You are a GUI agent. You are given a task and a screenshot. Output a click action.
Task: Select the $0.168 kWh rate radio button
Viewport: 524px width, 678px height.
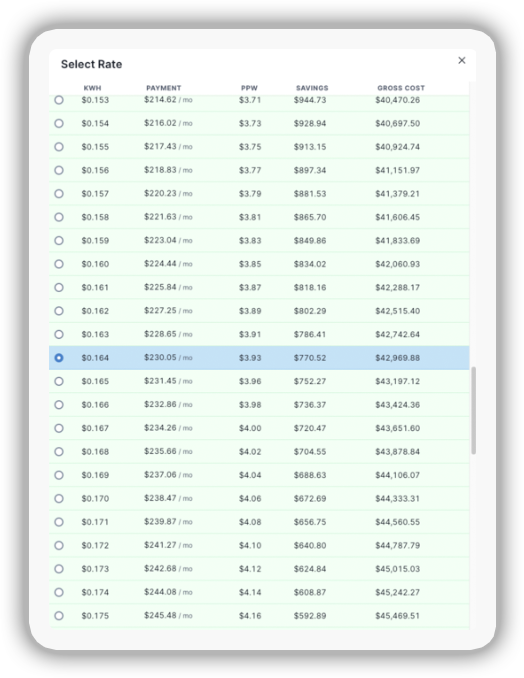(x=59, y=451)
